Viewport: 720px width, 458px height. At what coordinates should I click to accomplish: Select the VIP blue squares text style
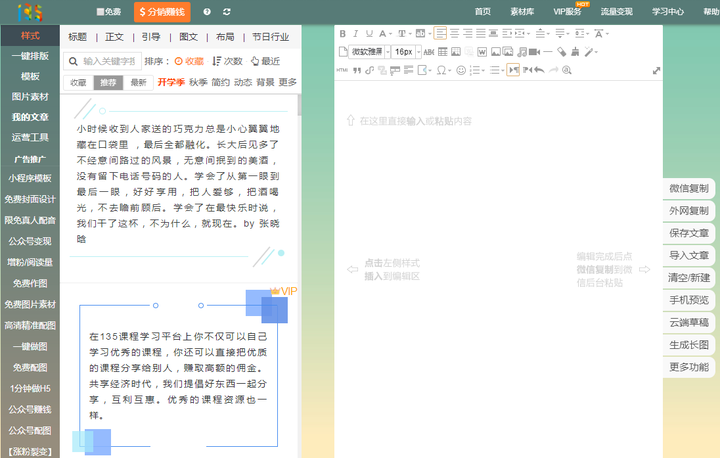(x=180, y=371)
